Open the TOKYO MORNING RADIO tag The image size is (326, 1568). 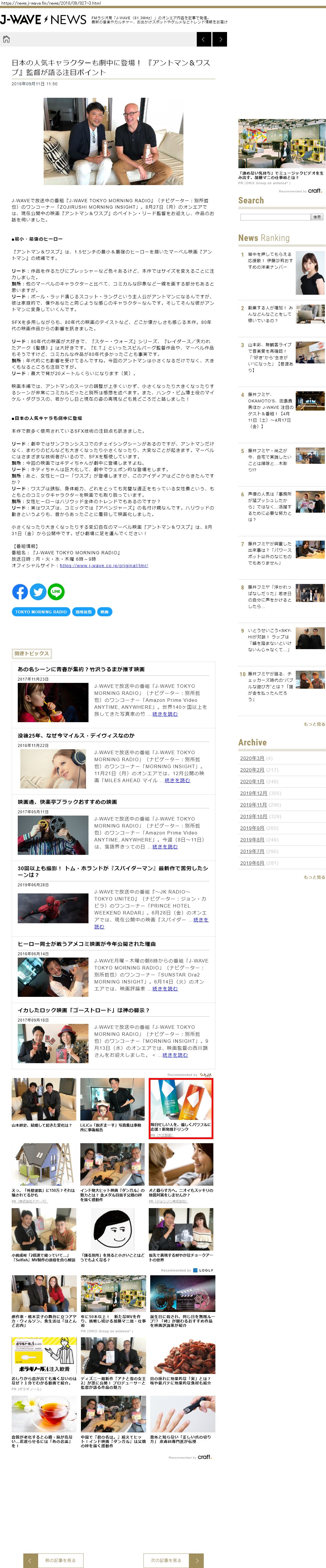[x=41, y=612]
